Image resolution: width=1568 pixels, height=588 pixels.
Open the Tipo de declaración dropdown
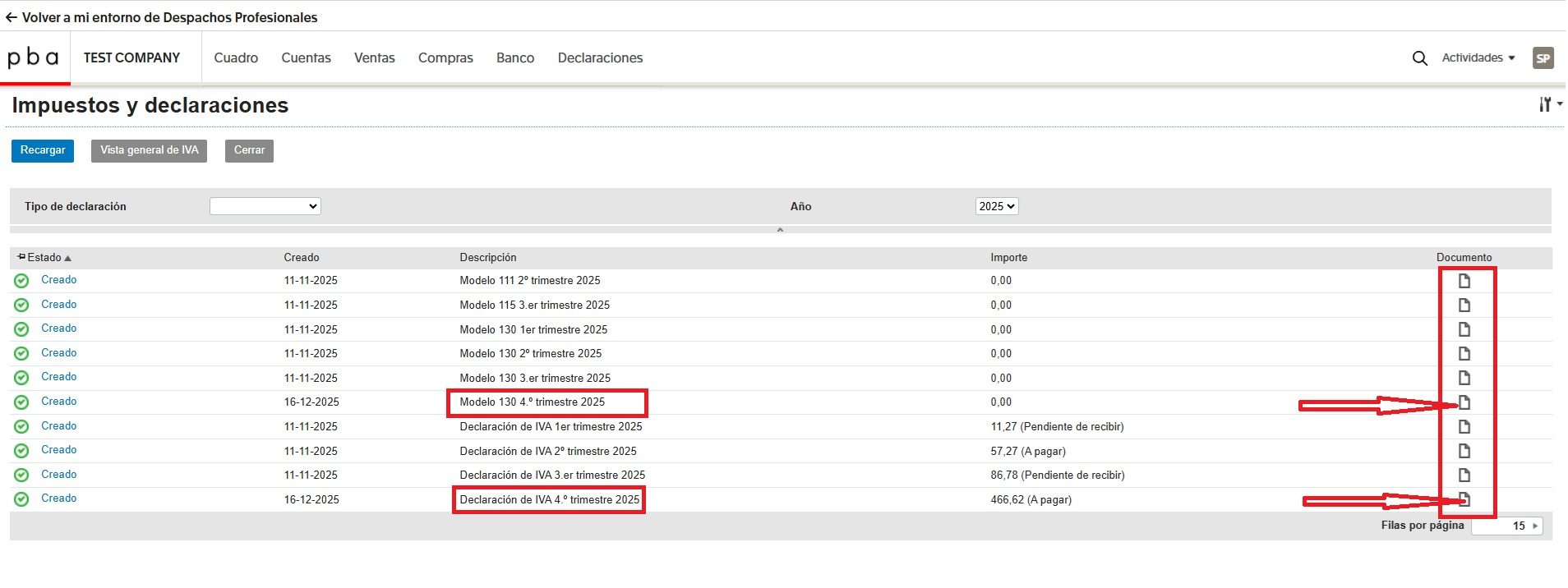point(265,206)
